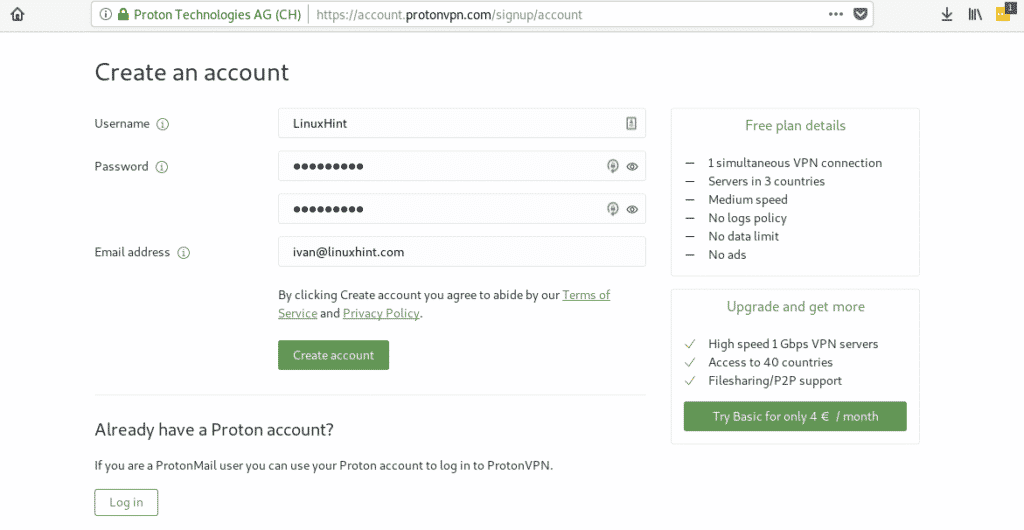Open the Privacy Policy link
Screen dimensions: 1024x530
[x=381, y=313]
